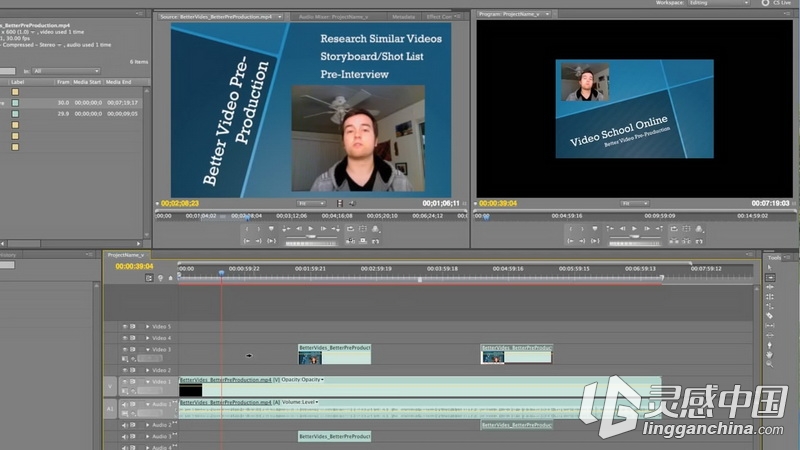The height and width of the screenshot is (450, 800).
Task: Open Source monitor Fit zoom dropdown
Action: click(x=311, y=203)
